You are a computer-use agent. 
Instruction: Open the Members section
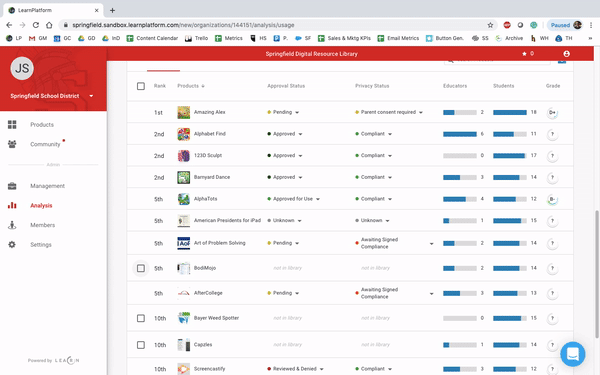click(42, 225)
